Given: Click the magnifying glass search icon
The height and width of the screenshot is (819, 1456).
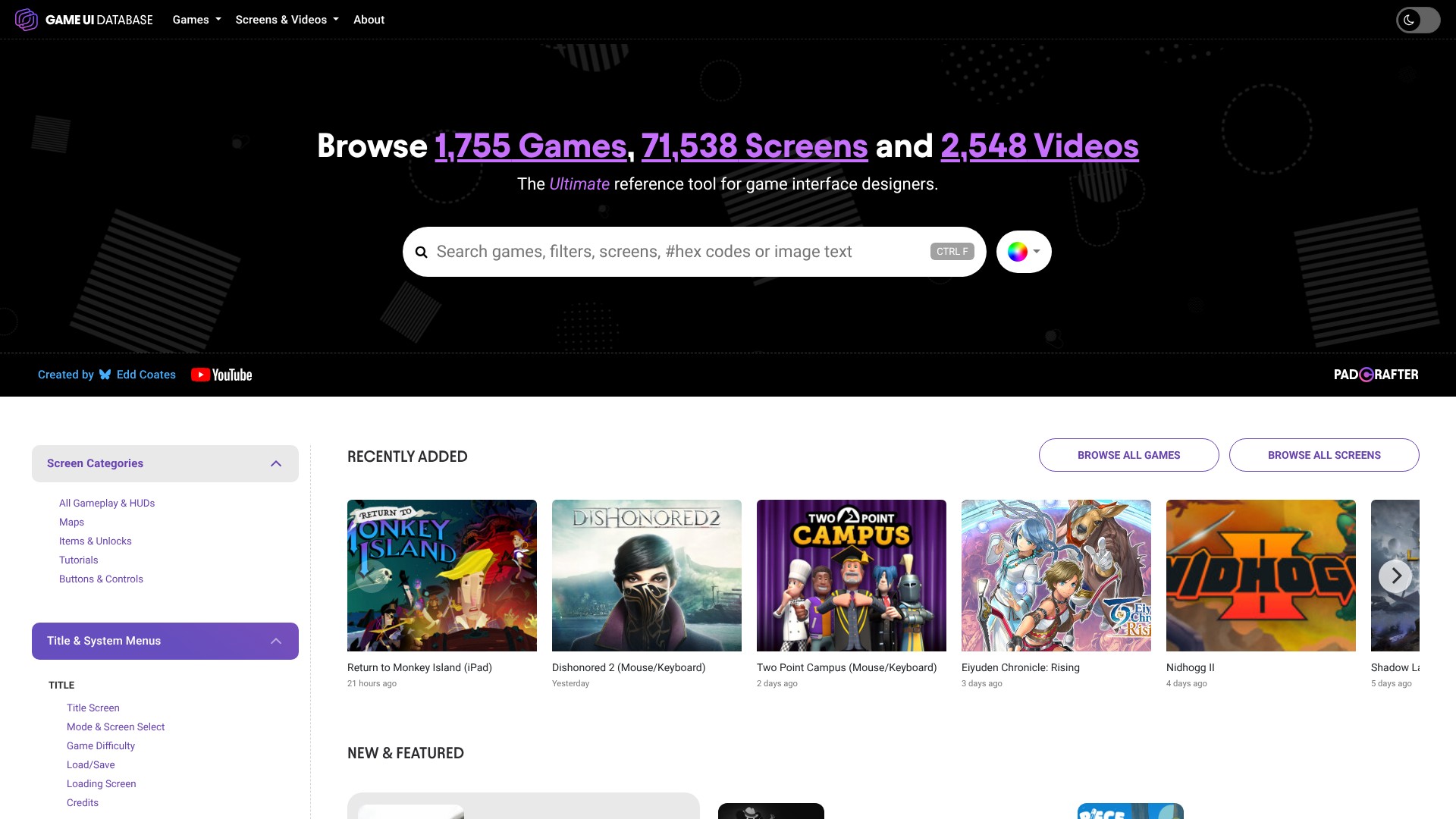Looking at the screenshot, I should (x=422, y=253).
